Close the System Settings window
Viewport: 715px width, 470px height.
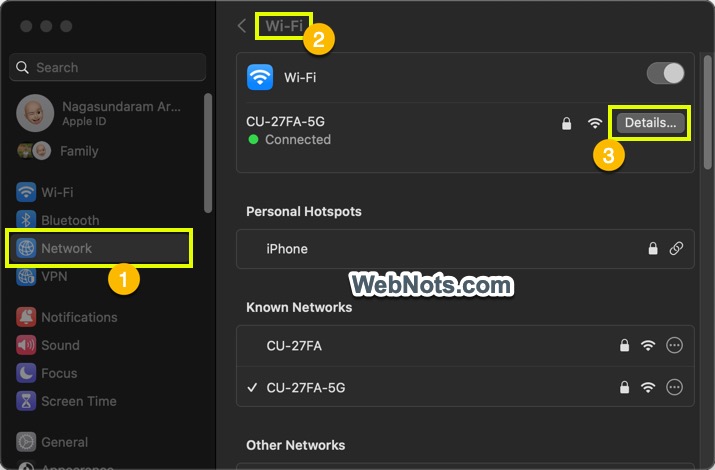(x=26, y=26)
